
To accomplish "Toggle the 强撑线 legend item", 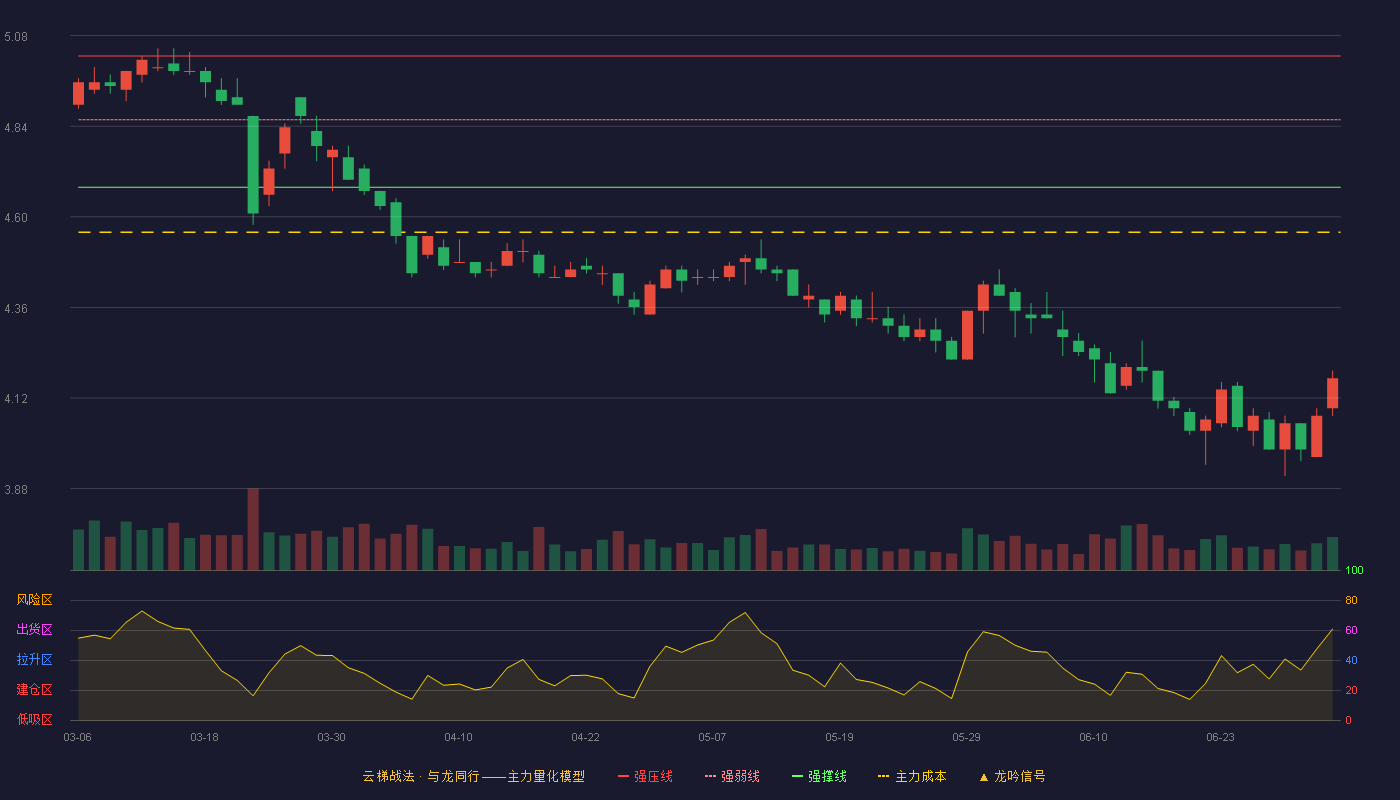I will coord(819,776).
